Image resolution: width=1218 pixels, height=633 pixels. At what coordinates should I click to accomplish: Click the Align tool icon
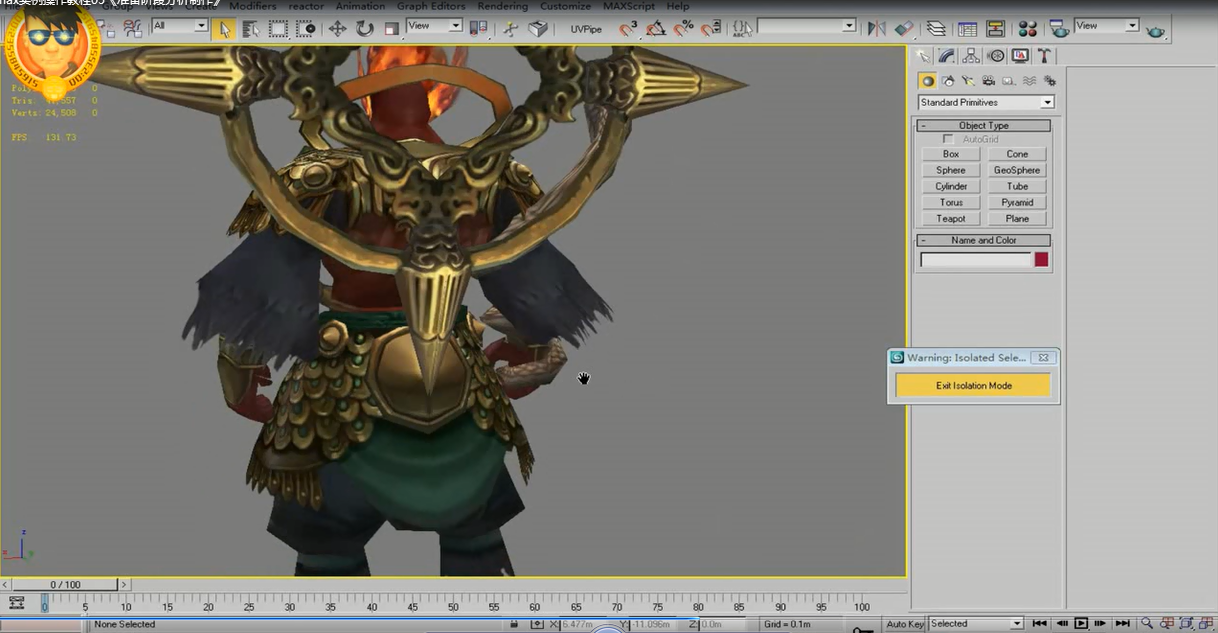click(904, 29)
